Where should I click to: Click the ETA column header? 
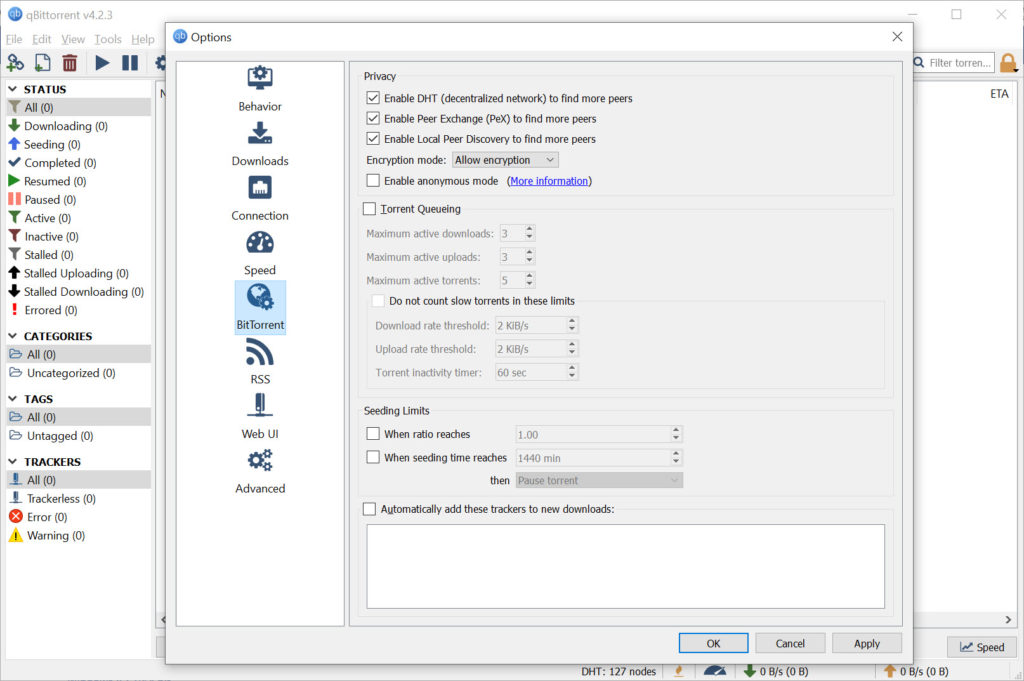click(x=999, y=94)
